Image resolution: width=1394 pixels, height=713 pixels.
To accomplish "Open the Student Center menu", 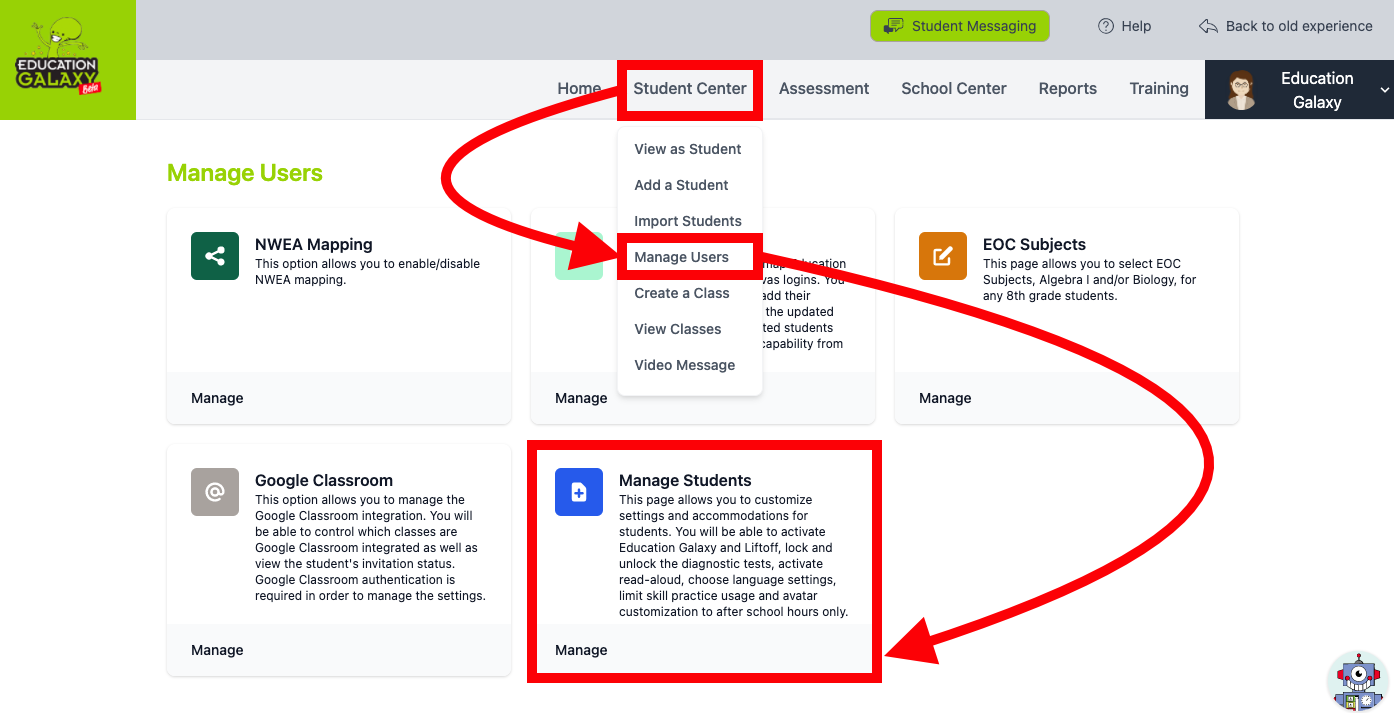I will click(x=690, y=89).
